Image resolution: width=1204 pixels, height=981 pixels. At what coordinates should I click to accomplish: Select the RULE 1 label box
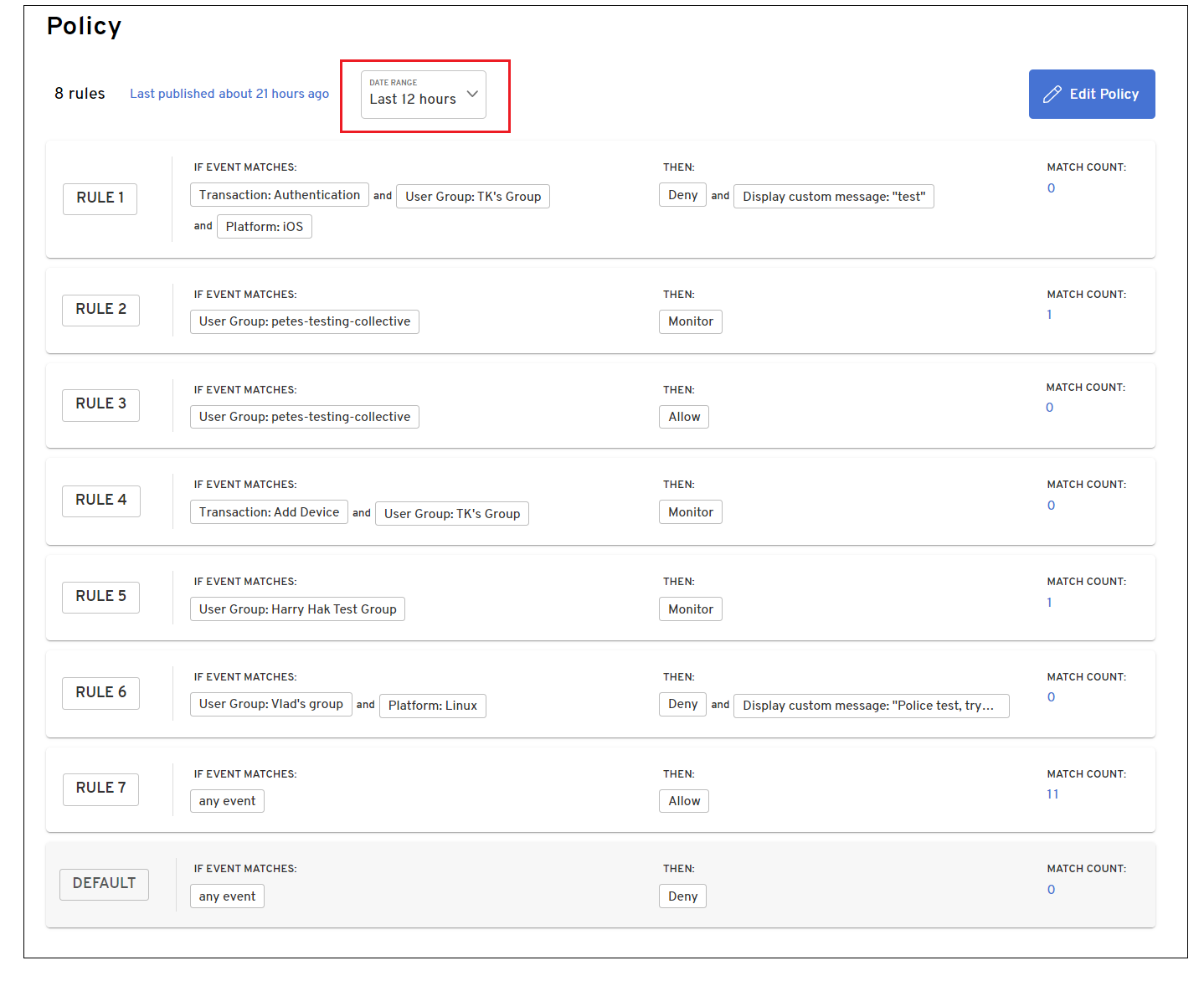[100, 198]
